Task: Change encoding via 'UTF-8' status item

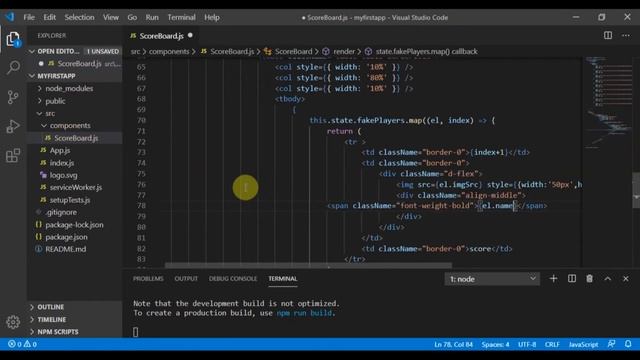Action: point(527,344)
